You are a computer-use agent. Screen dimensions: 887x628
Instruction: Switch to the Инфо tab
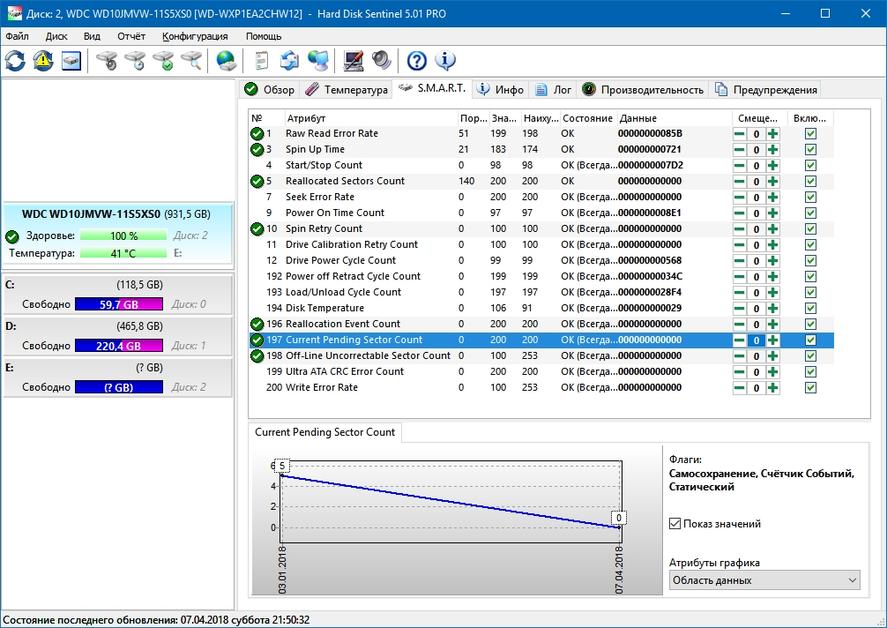pos(501,89)
